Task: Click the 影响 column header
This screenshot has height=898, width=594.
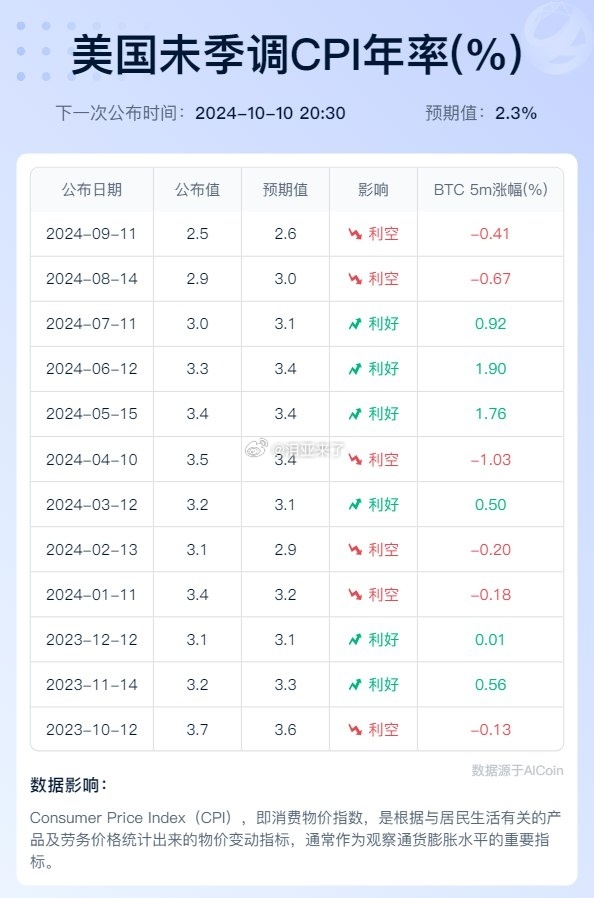Action: pyautogui.click(x=373, y=190)
